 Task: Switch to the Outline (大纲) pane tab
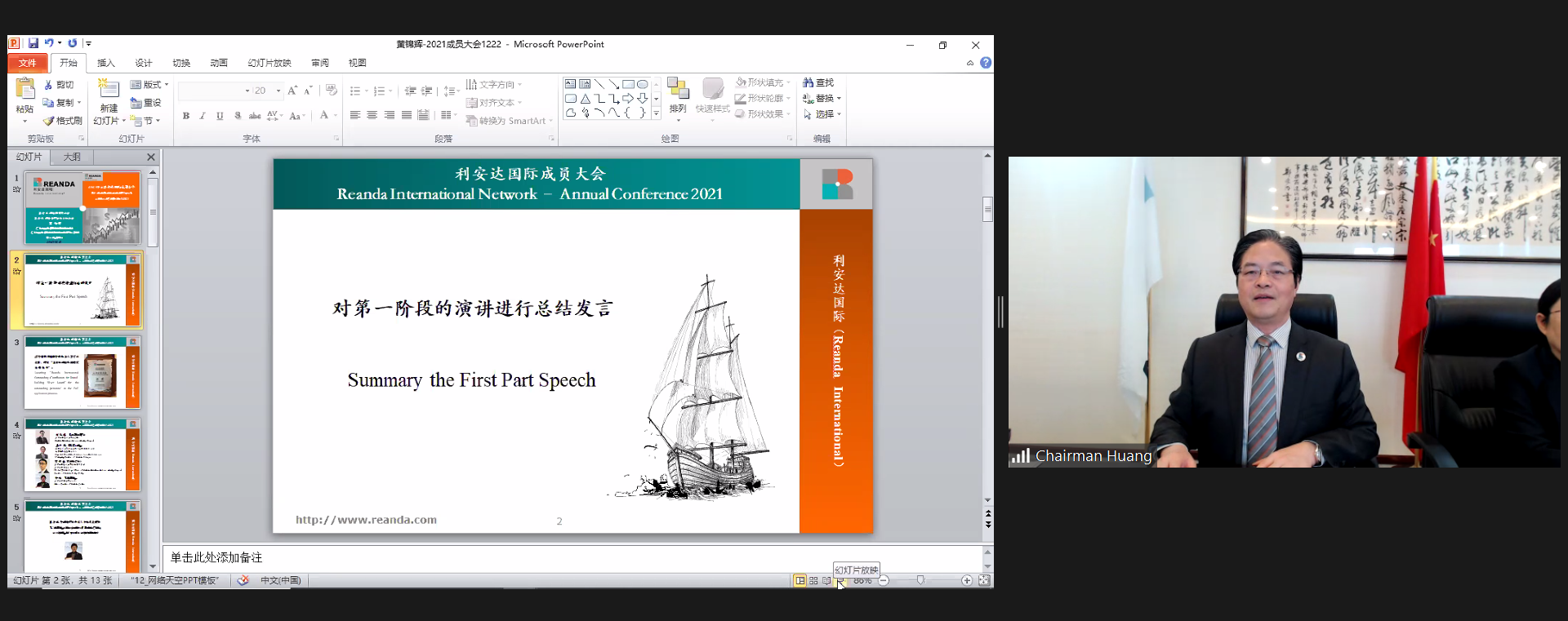click(x=72, y=157)
